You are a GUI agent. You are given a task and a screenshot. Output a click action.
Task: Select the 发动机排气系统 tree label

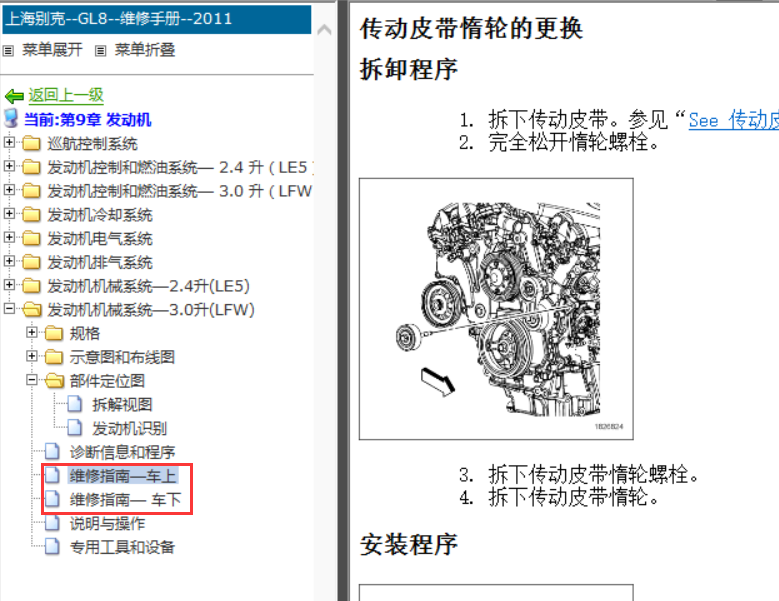(x=100, y=263)
